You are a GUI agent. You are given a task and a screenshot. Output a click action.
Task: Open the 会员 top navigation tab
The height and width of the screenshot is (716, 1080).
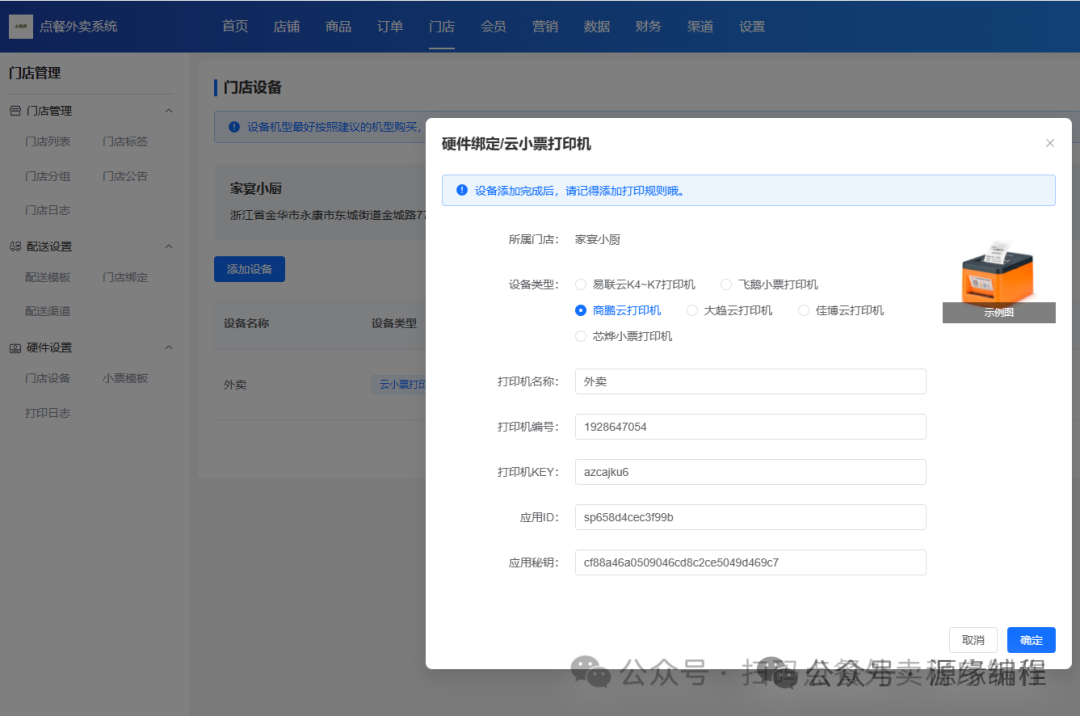(x=493, y=26)
